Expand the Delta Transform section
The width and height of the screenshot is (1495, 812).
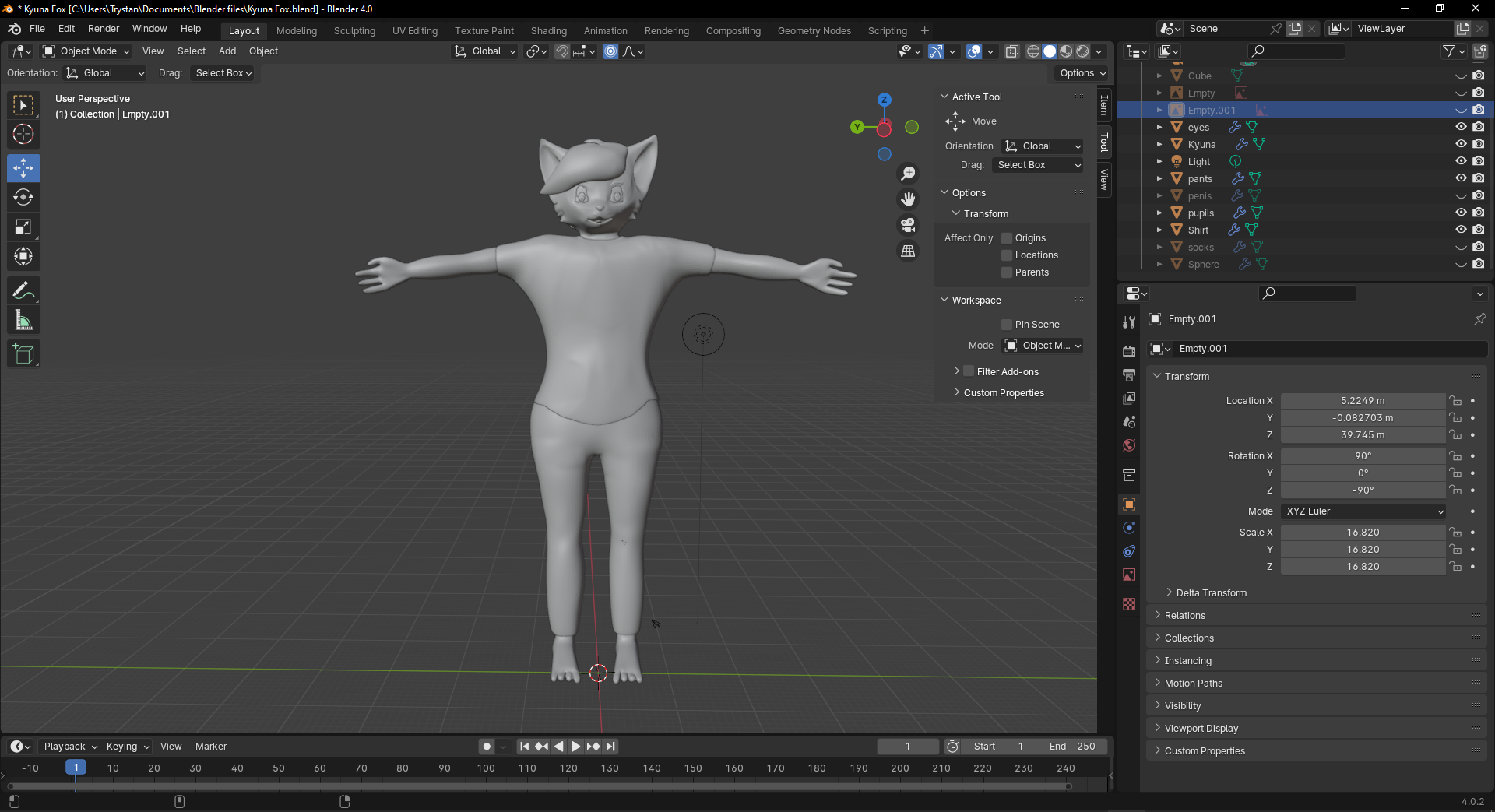(x=1211, y=593)
